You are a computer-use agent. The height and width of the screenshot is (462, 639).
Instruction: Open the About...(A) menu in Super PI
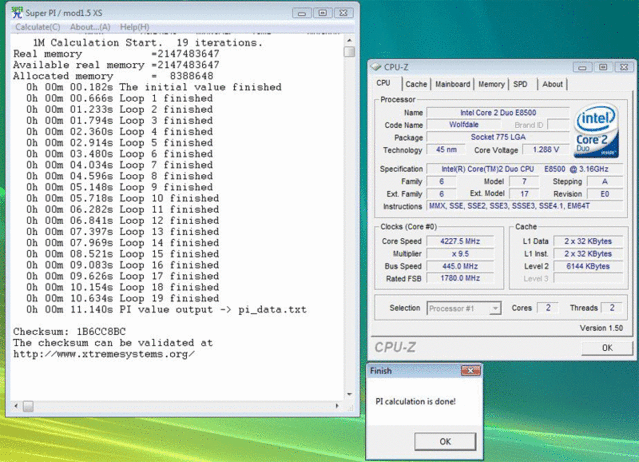click(x=90, y=27)
